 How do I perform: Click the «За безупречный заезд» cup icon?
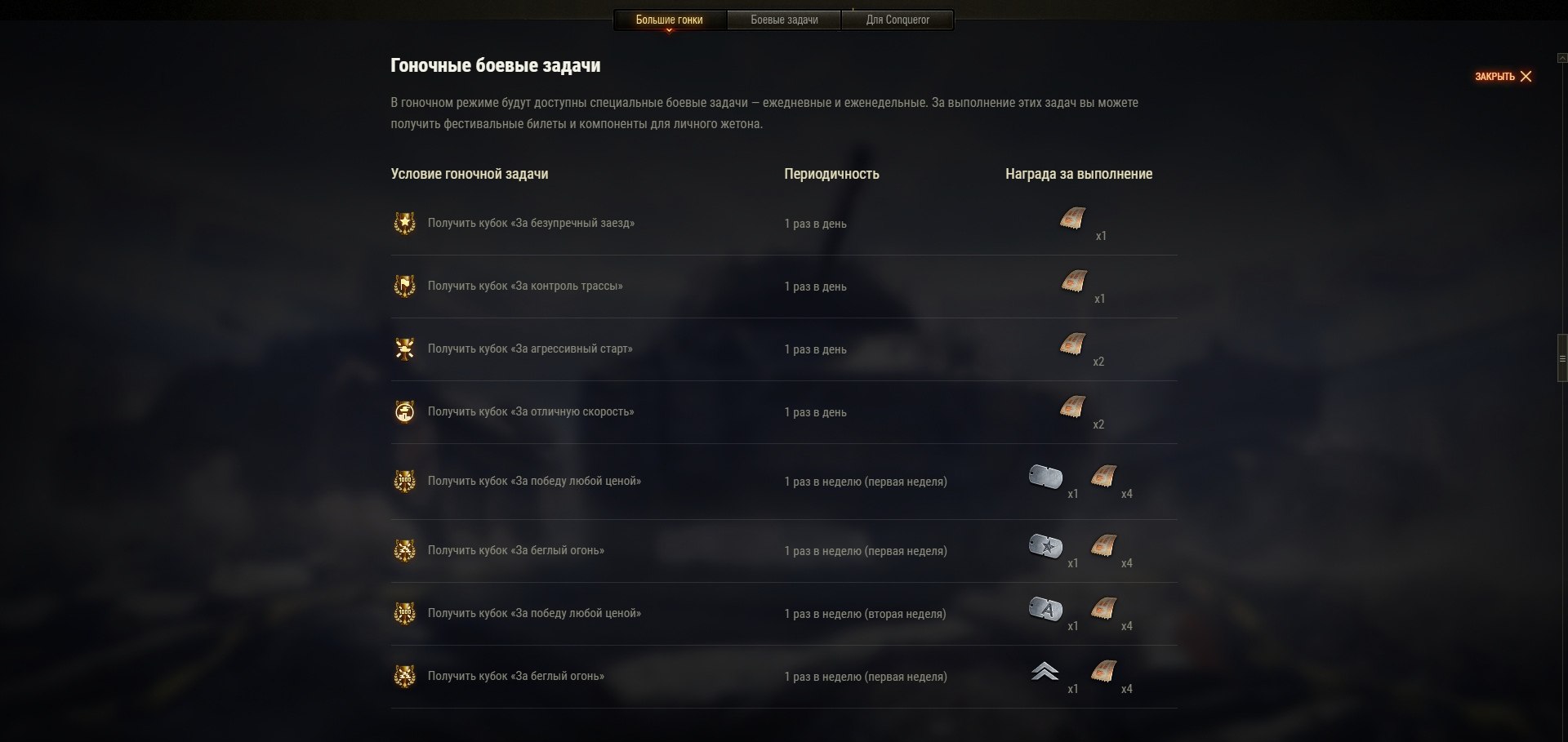pos(404,223)
